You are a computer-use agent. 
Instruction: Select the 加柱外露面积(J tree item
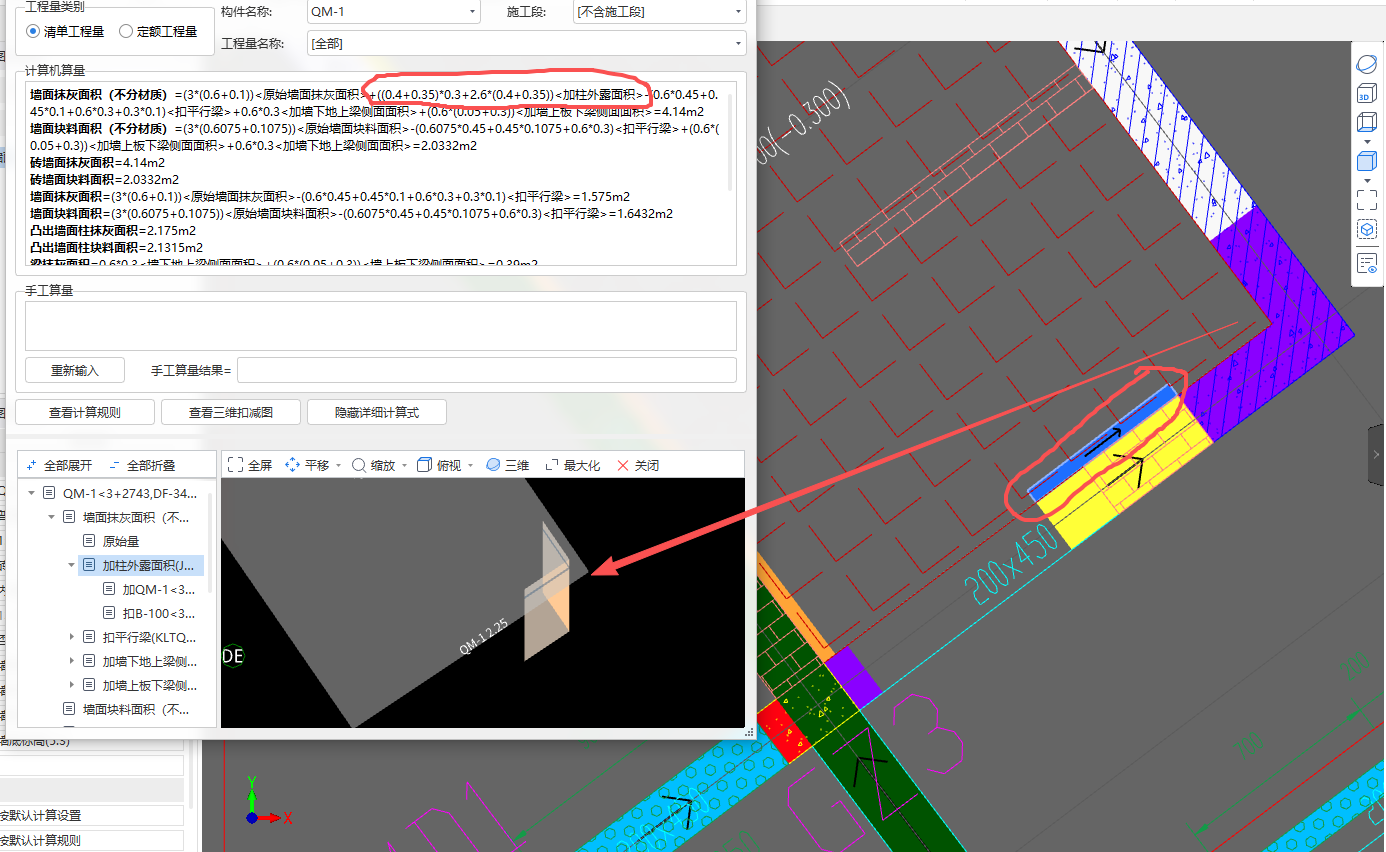click(149, 565)
